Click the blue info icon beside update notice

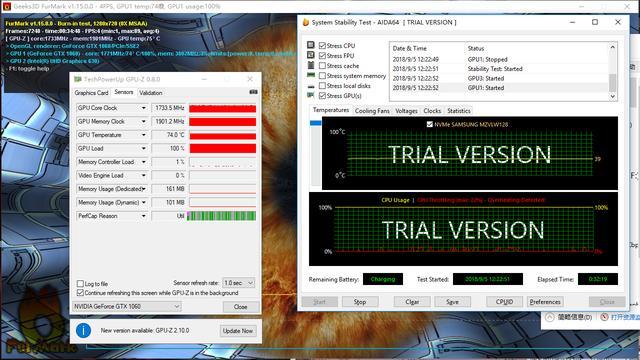(x=84, y=330)
